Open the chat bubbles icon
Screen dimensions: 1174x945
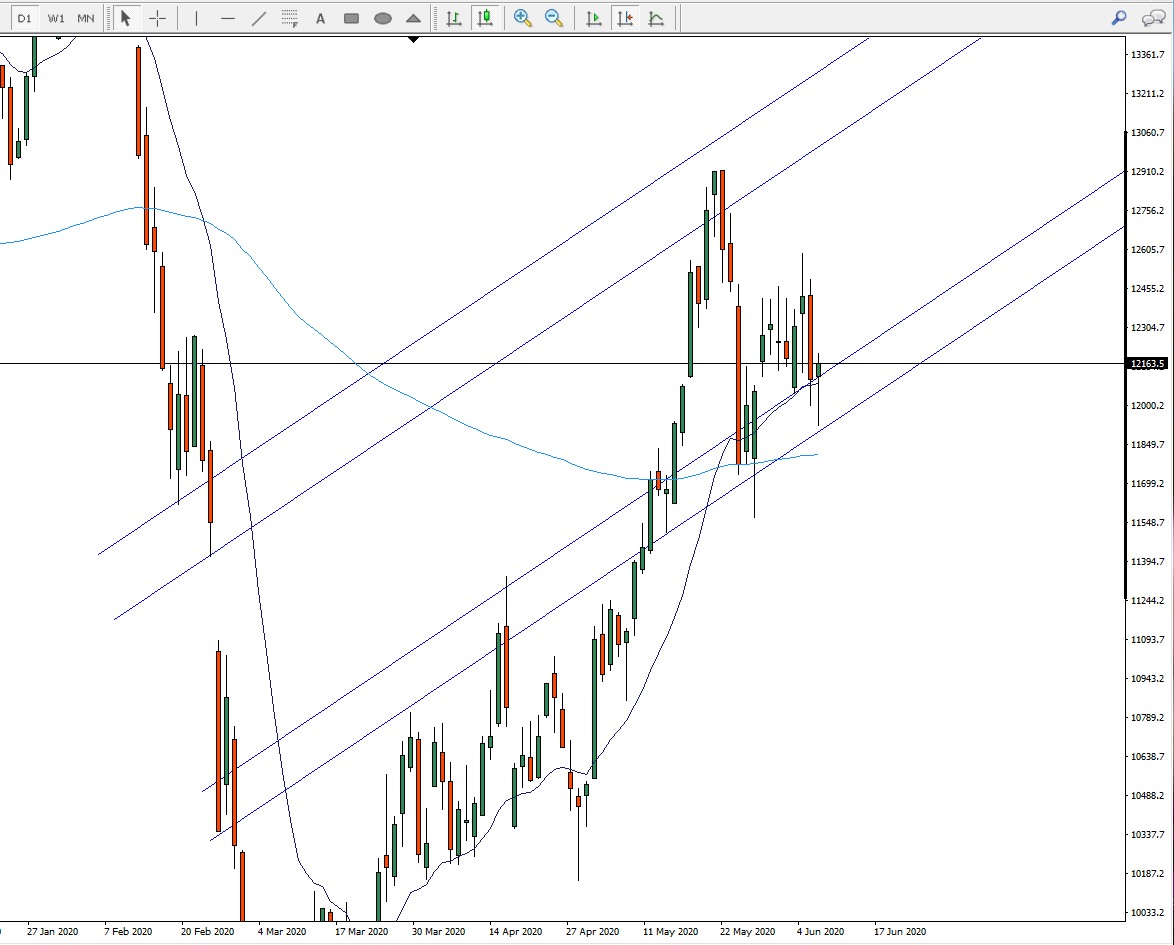pos(1152,18)
